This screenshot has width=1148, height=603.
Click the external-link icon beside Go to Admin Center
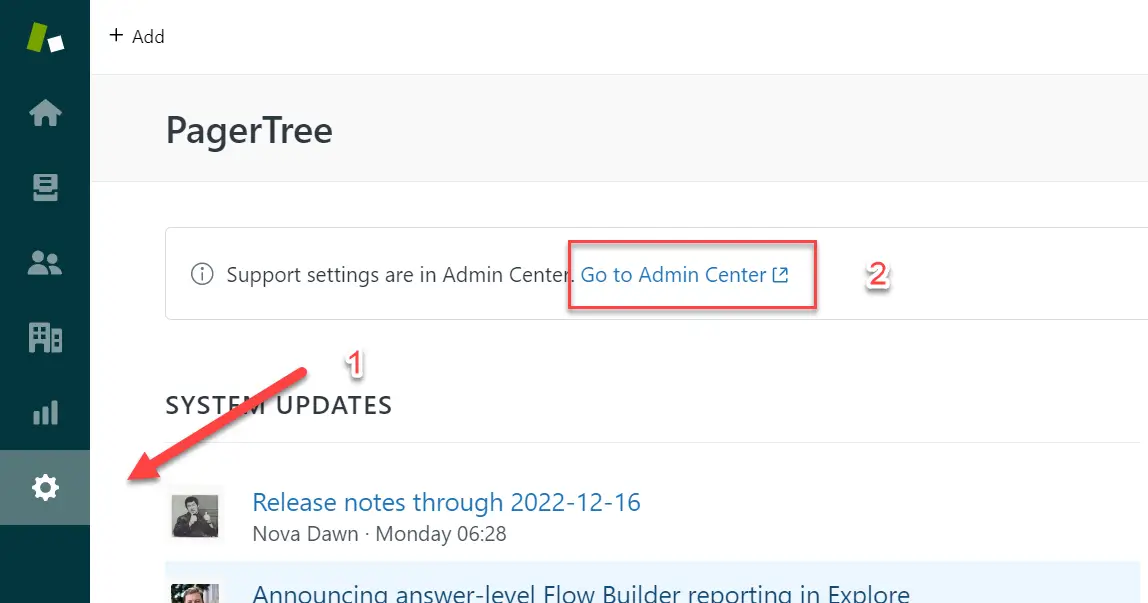point(780,274)
